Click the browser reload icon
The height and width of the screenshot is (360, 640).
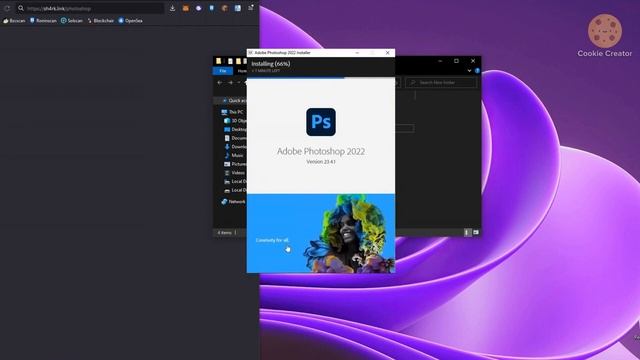pos(7,8)
